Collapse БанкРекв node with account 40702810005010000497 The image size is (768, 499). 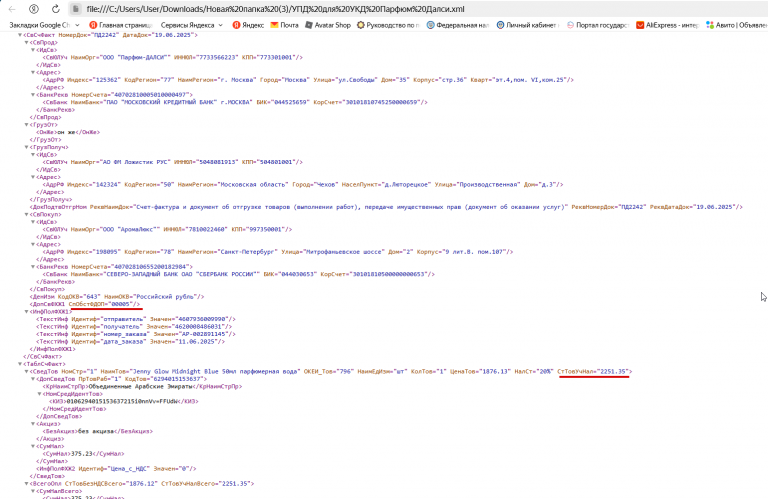(33, 95)
